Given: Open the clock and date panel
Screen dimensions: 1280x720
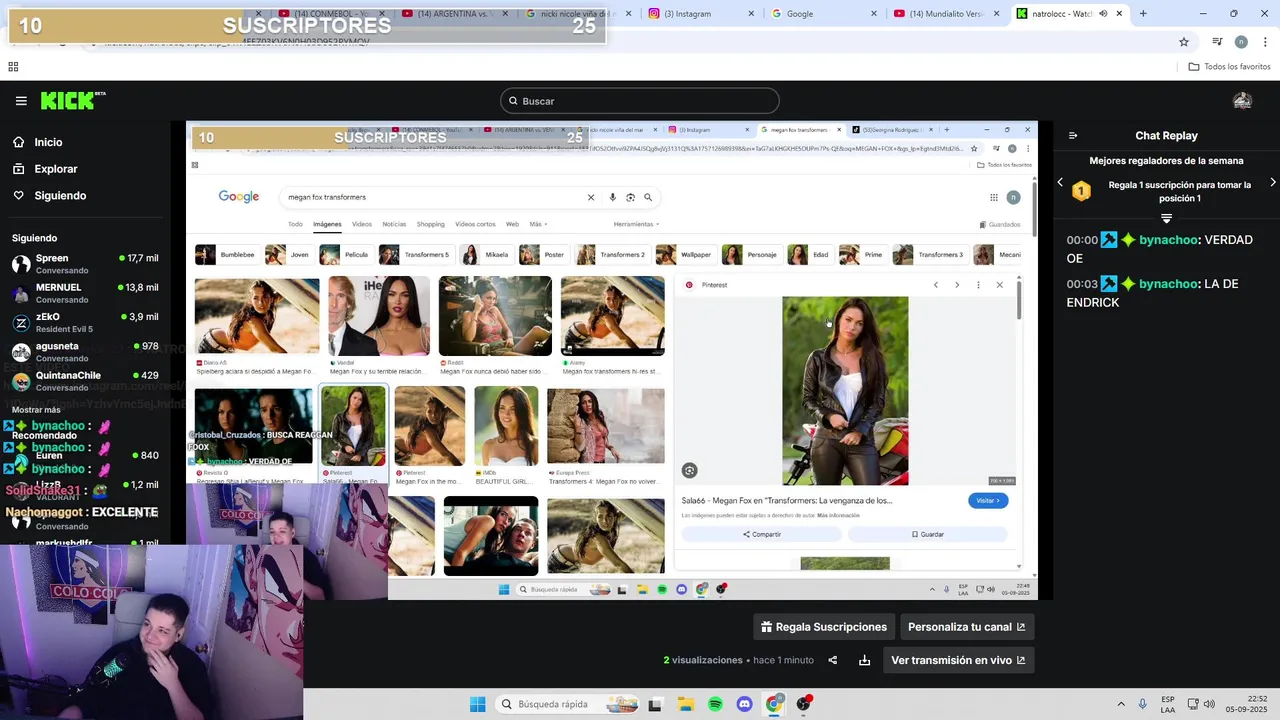Looking at the screenshot, I should 1249,704.
